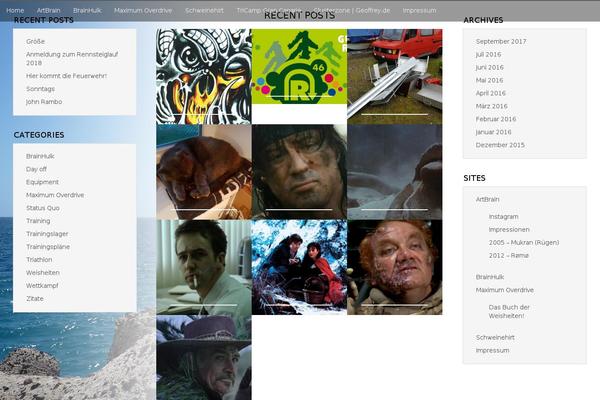View the Juni 2016 archive
The image size is (600, 400).
tap(489, 67)
